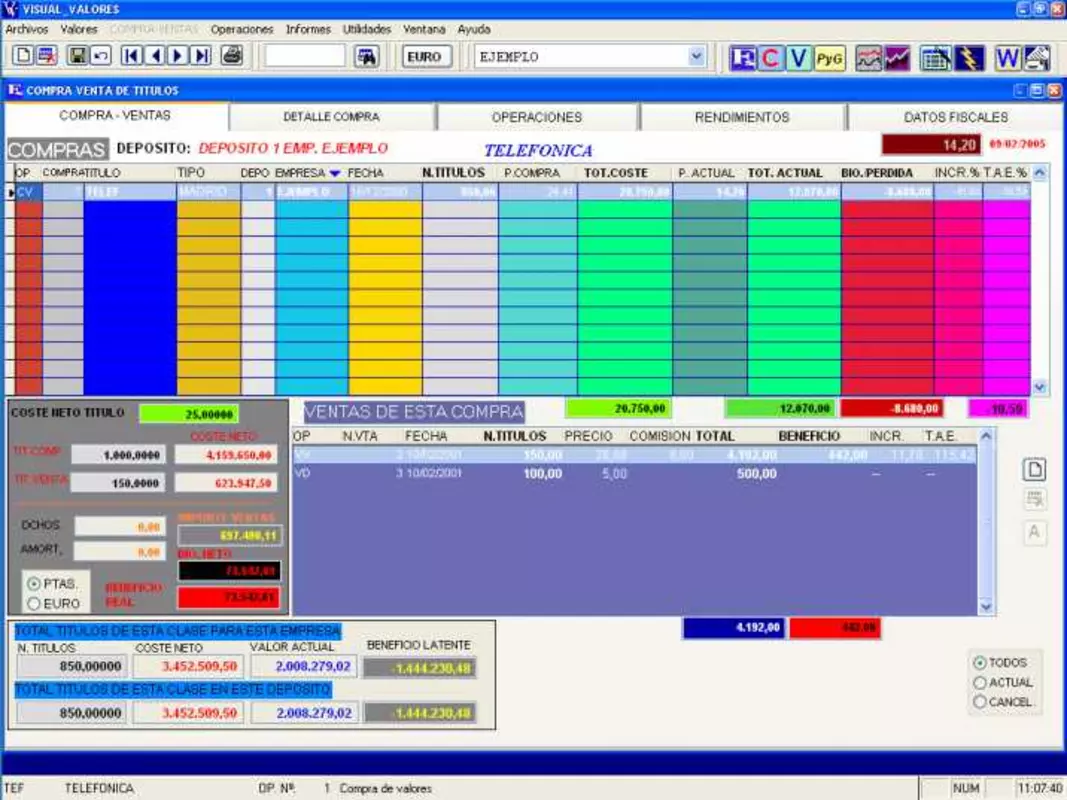Go to next record arrow

coord(178,56)
